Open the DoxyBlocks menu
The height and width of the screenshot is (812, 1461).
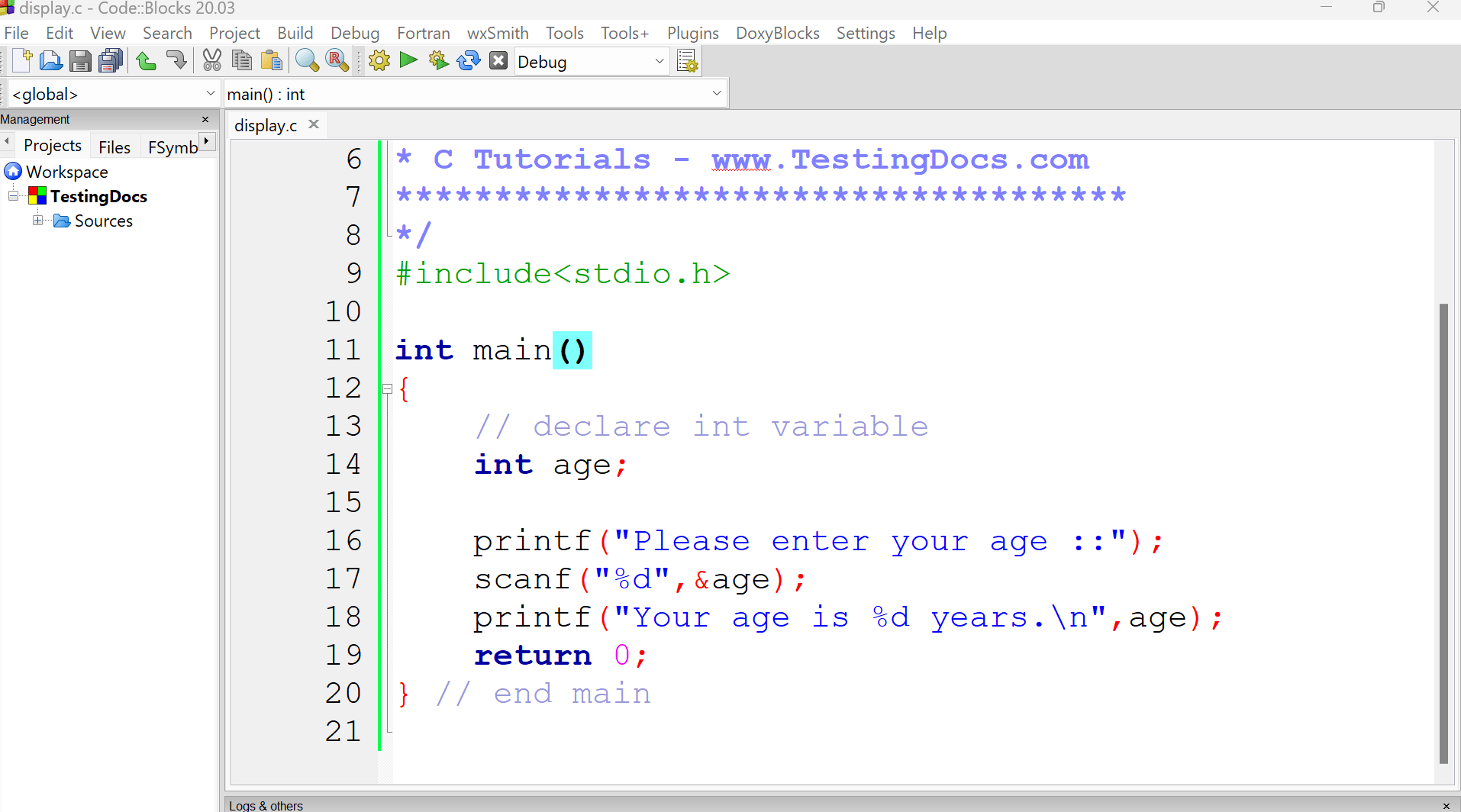777,33
